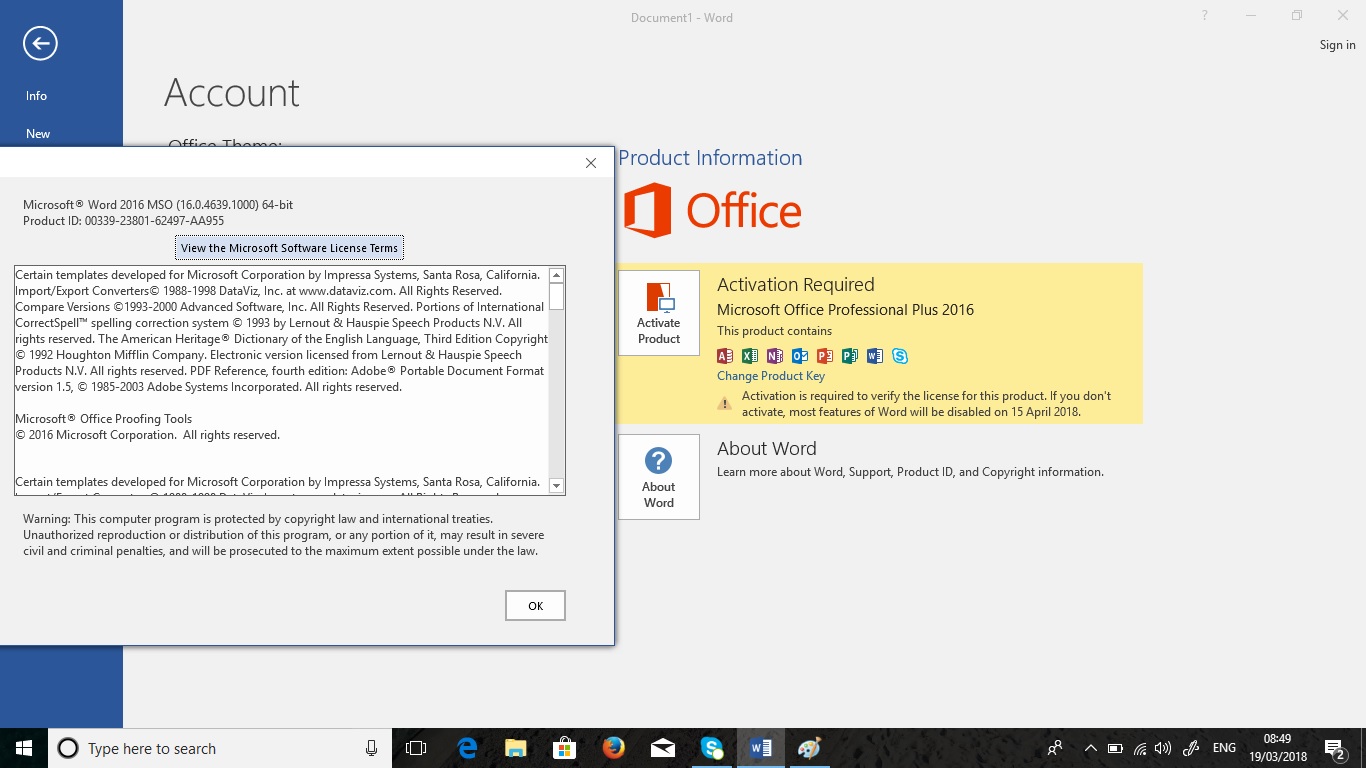Viewport: 1366px width, 768px height.
Task: Open the Action Center notifications icon
Action: 1334,748
